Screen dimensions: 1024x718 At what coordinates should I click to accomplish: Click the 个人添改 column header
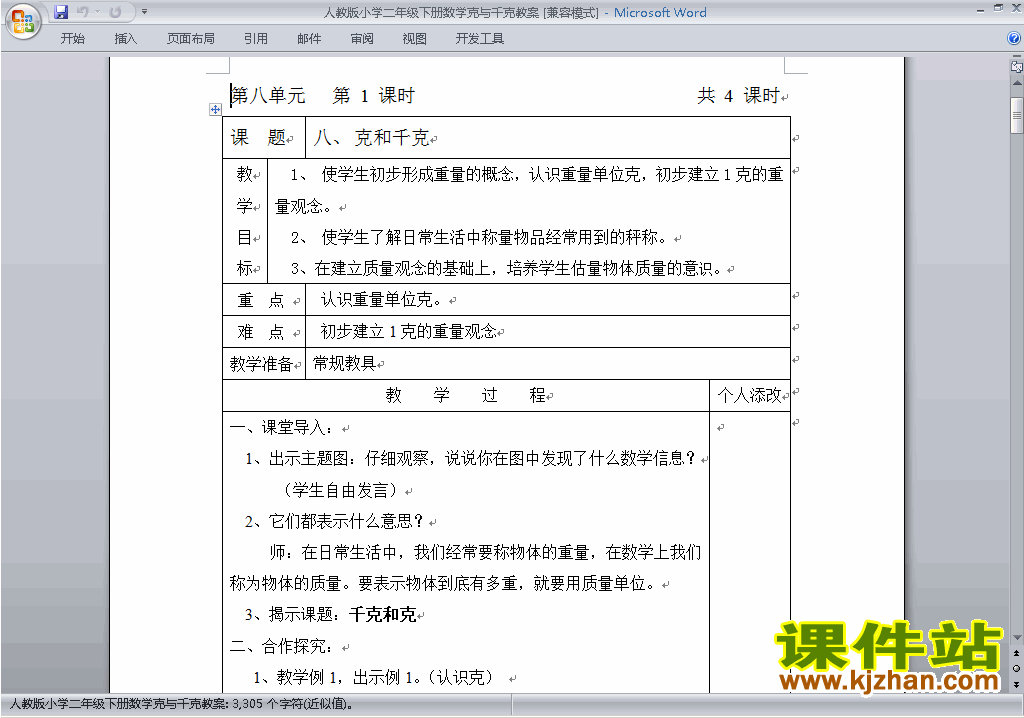click(750, 395)
